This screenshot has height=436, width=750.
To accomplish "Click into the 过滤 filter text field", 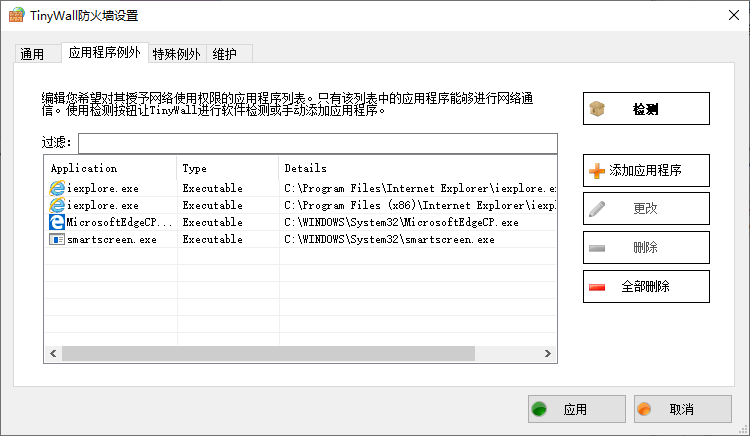I will click(318, 143).
